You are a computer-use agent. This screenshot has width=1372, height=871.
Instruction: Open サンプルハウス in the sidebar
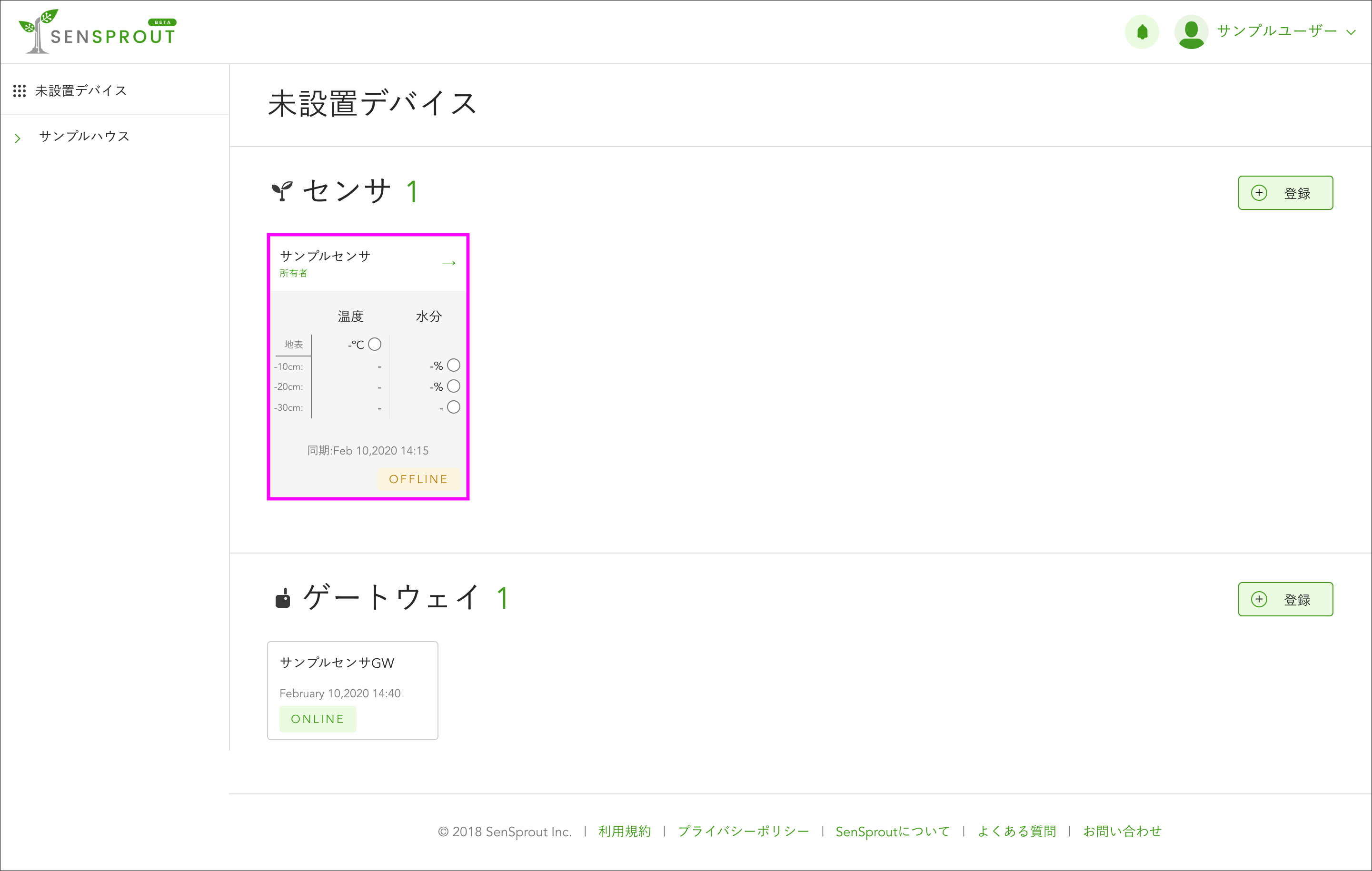(x=84, y=136)
